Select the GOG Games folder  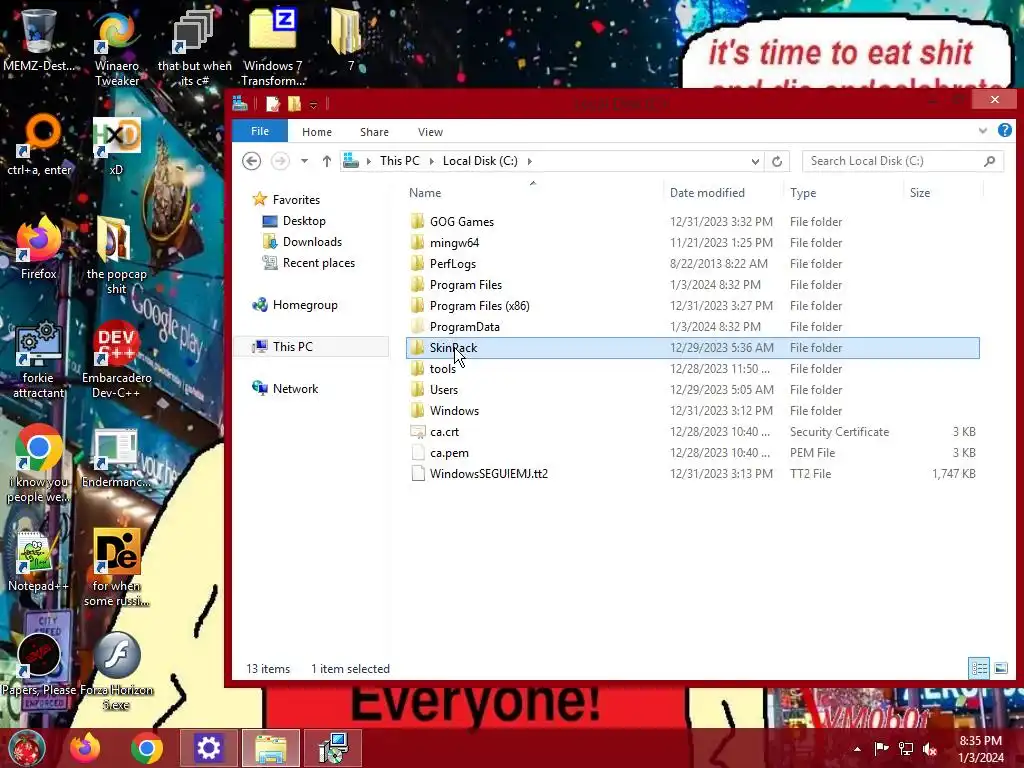[692, 222]
